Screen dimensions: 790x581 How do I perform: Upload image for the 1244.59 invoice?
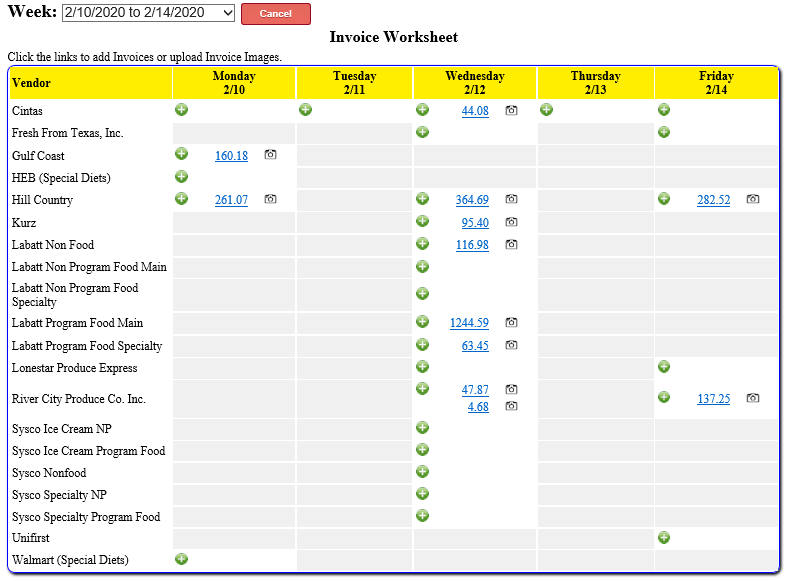(511, 322)
